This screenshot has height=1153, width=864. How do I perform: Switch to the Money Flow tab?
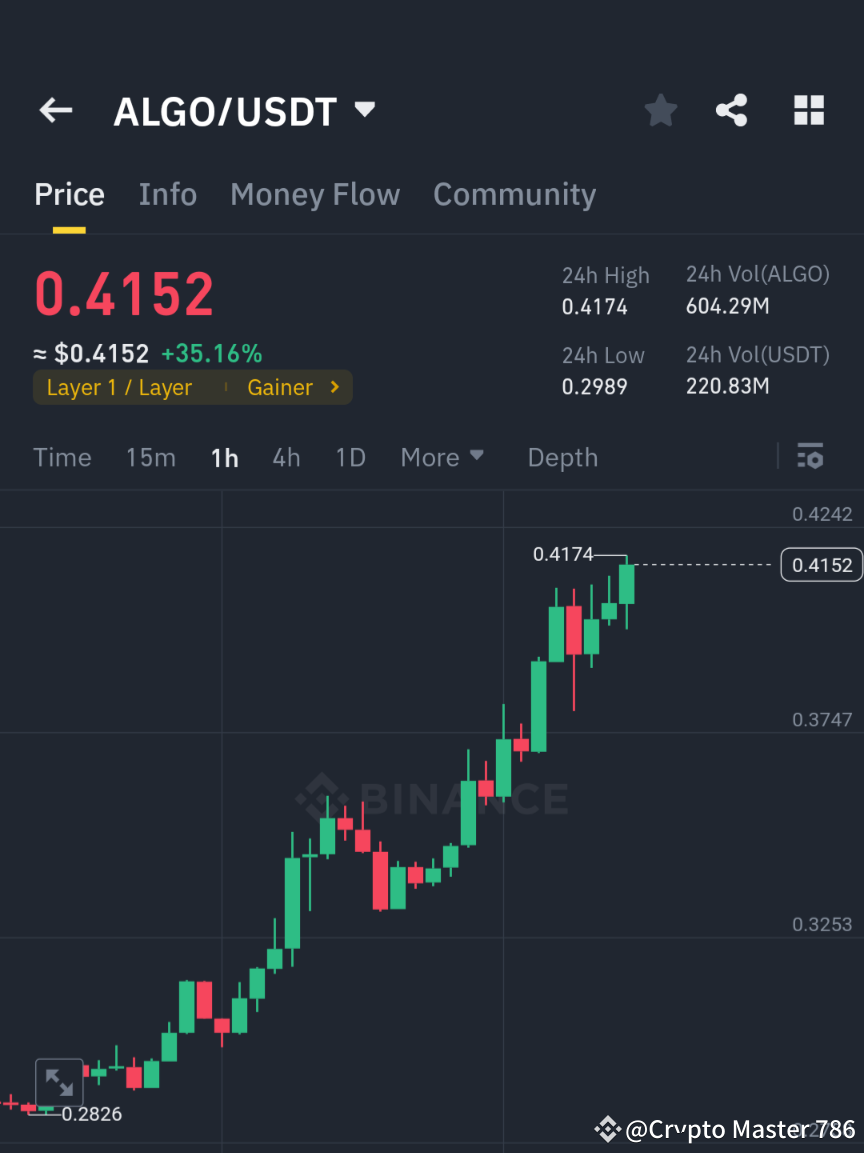point(315,194)
